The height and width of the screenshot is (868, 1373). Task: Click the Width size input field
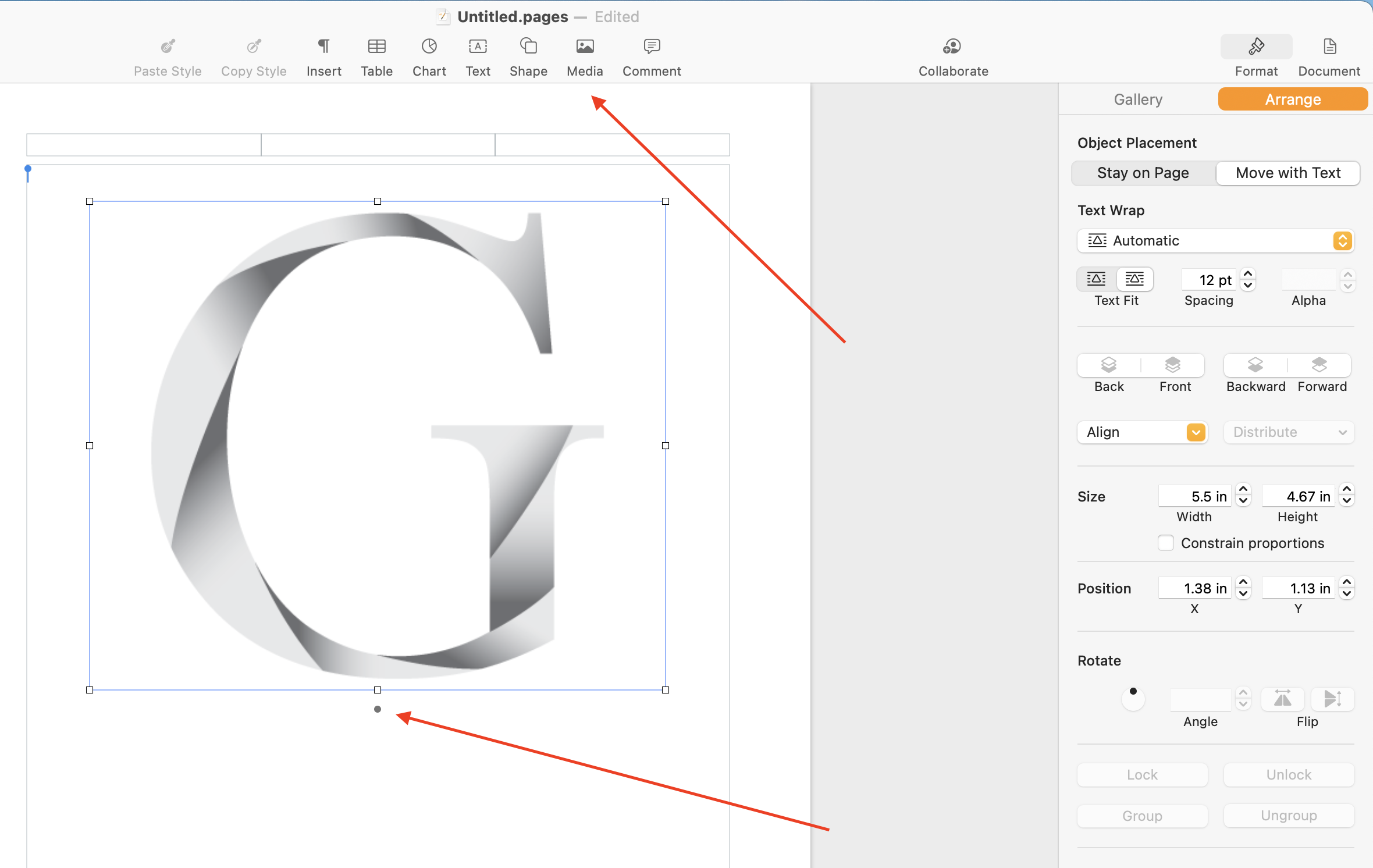tap(1194, 496)
